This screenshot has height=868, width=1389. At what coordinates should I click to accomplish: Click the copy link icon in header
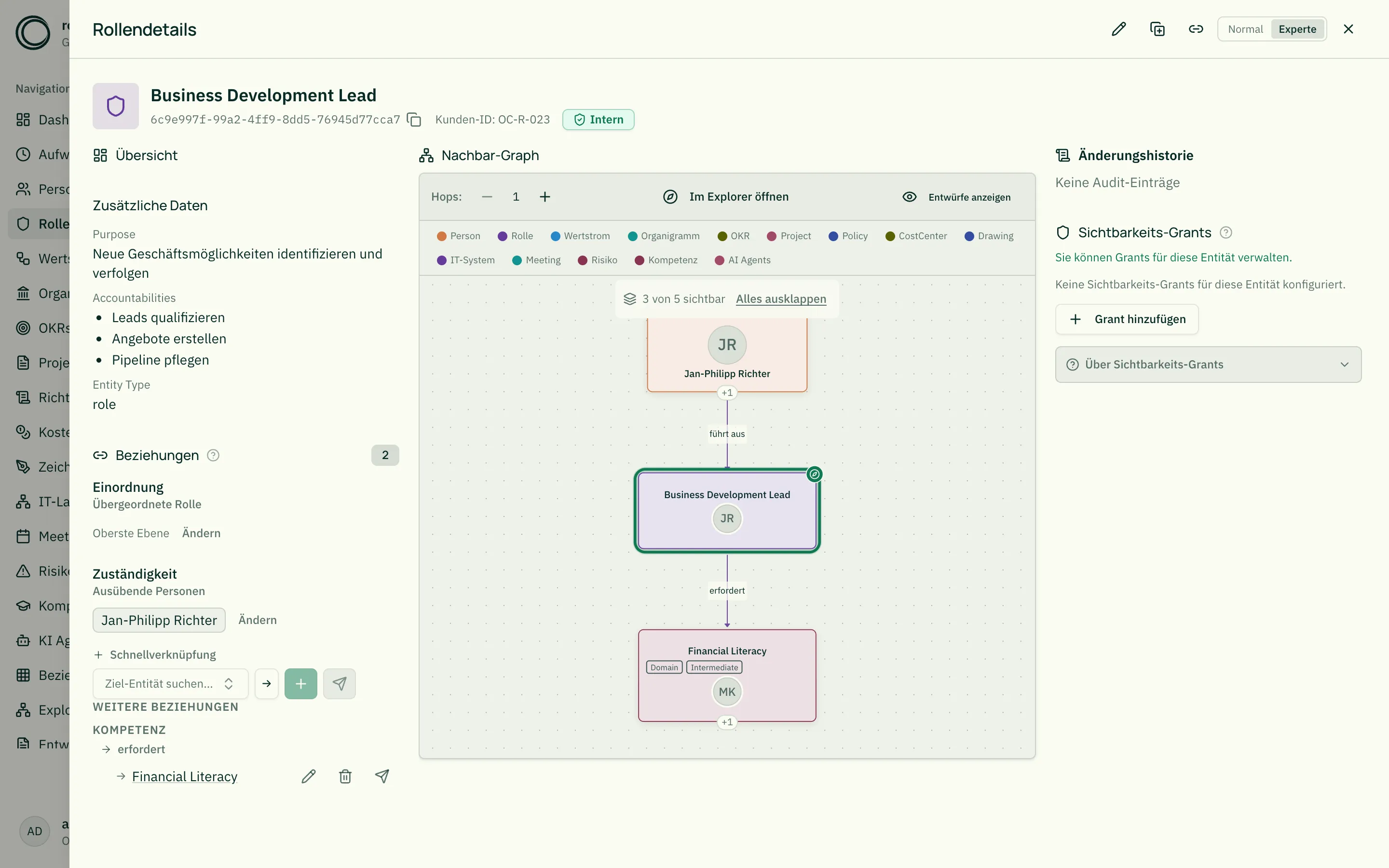(x=1196, y=29)
